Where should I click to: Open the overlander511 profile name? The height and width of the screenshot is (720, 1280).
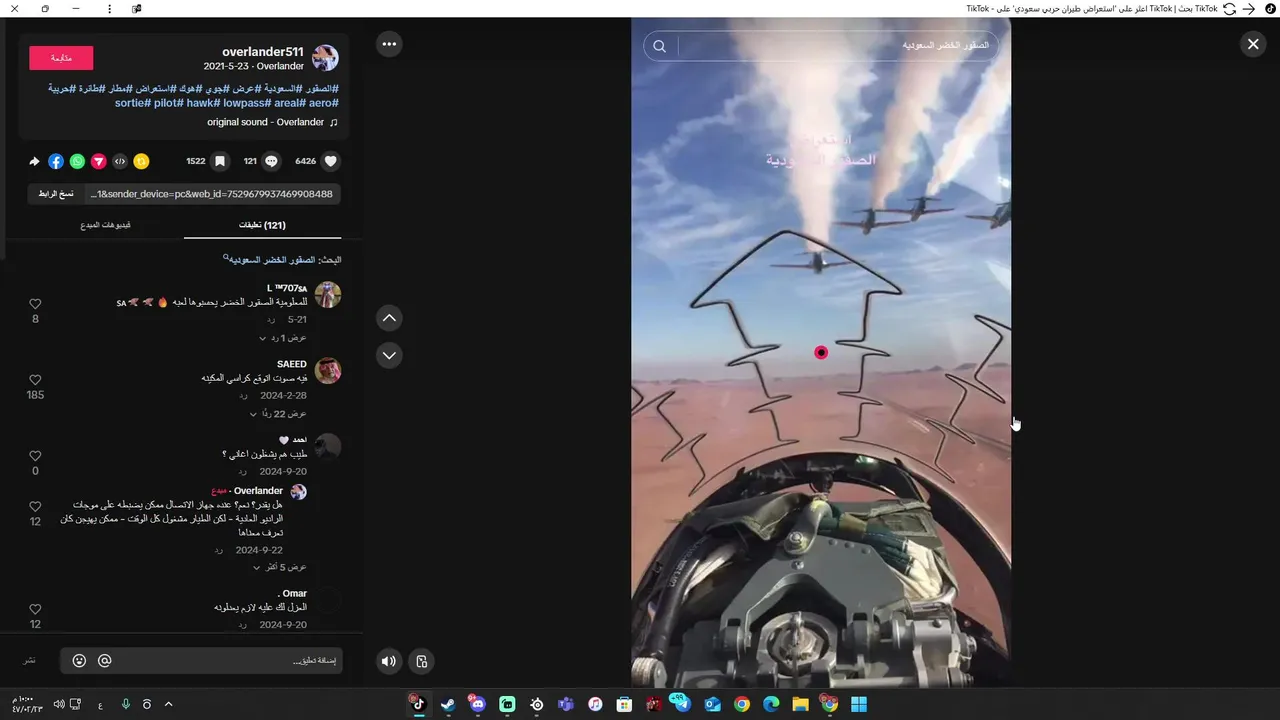click(263, 52)
